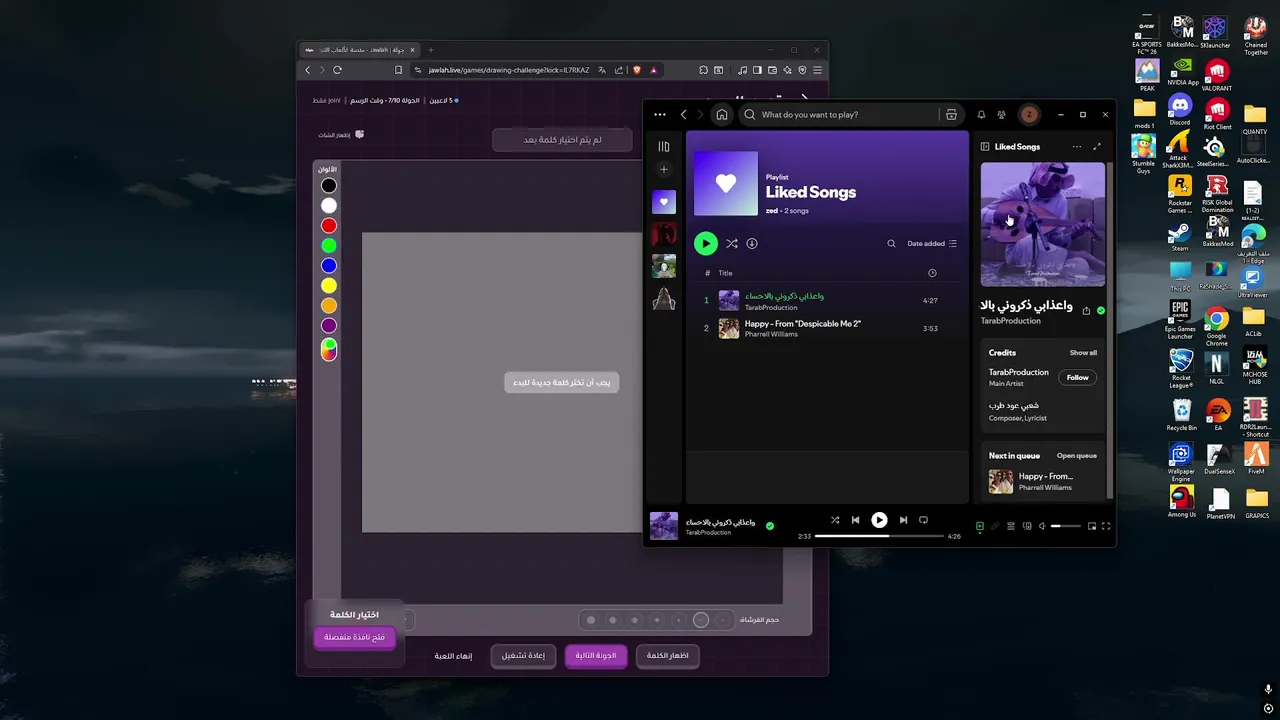Open Pharrell Williams artist in track list
Viewport: 1280px width, 720px height.
[x=771, y=334]
